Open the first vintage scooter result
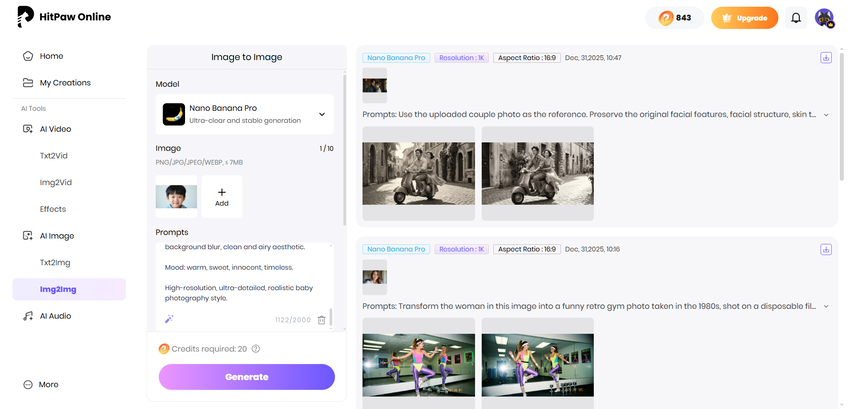This screenshot has height=409, width=854. (x=418, y=173)
